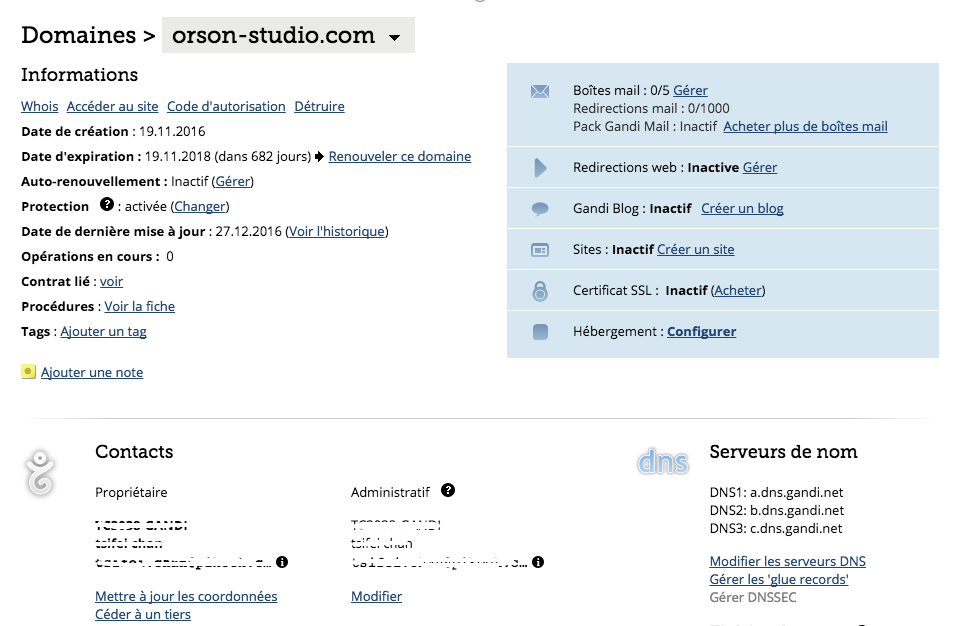Click the dns logo icon

pos(663,462)
